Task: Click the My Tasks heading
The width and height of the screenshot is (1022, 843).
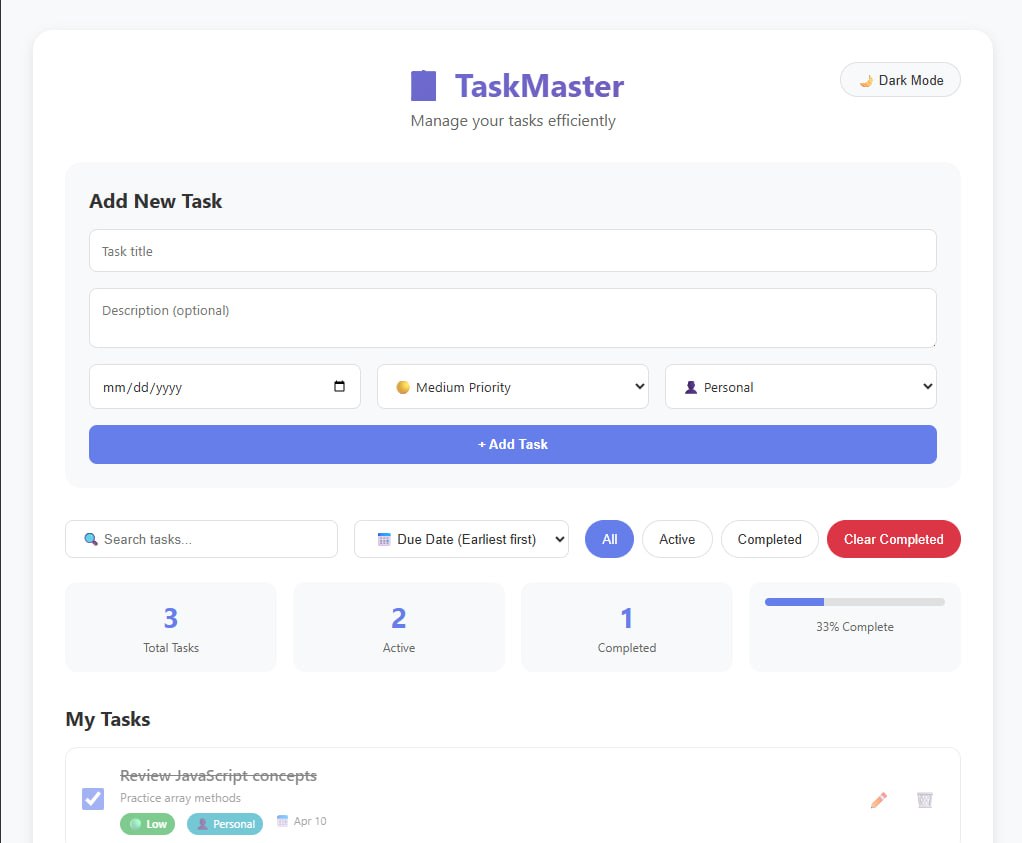Action: pos(108,719)
